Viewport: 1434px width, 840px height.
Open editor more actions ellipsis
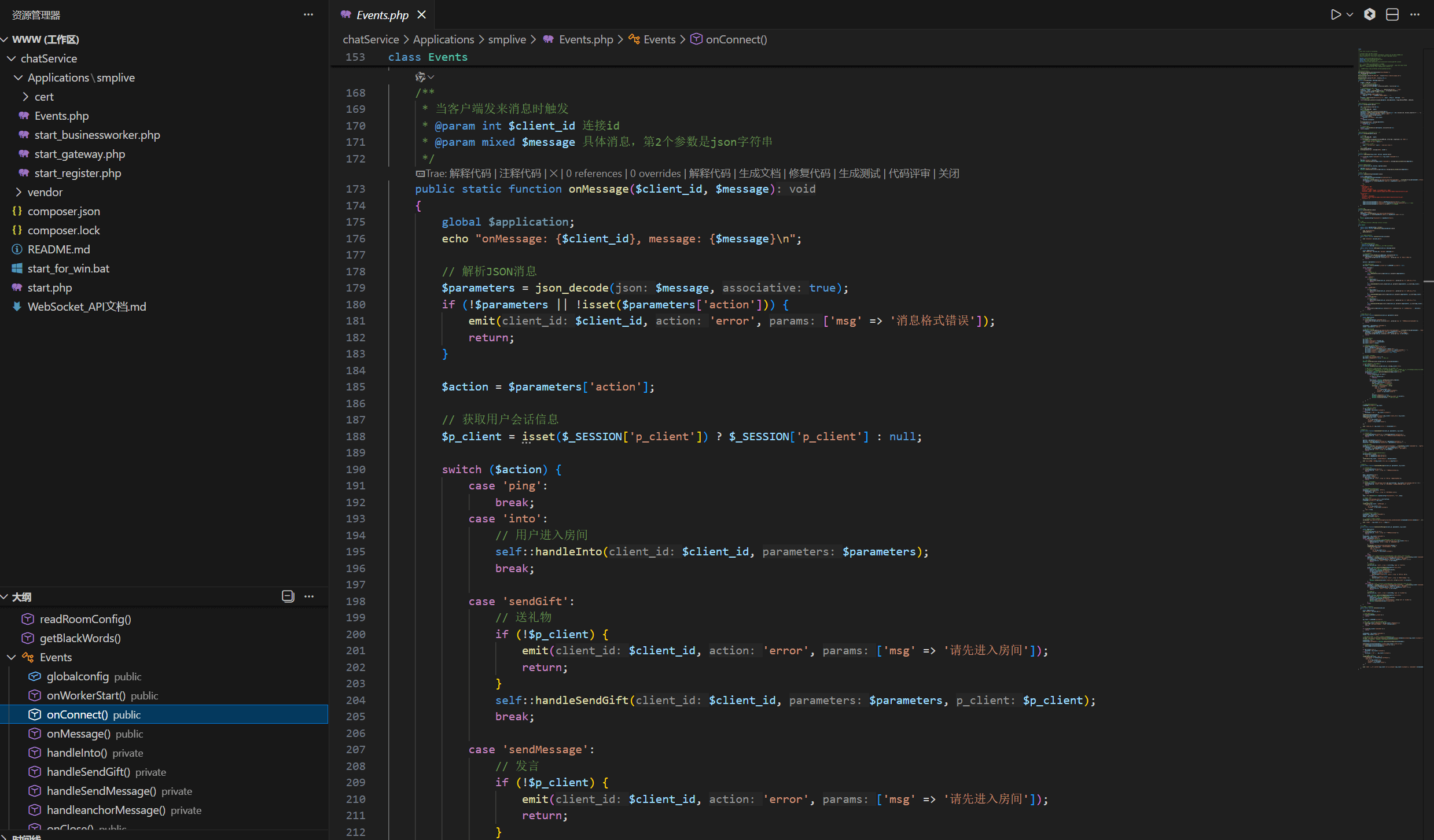click(1415, 15)
